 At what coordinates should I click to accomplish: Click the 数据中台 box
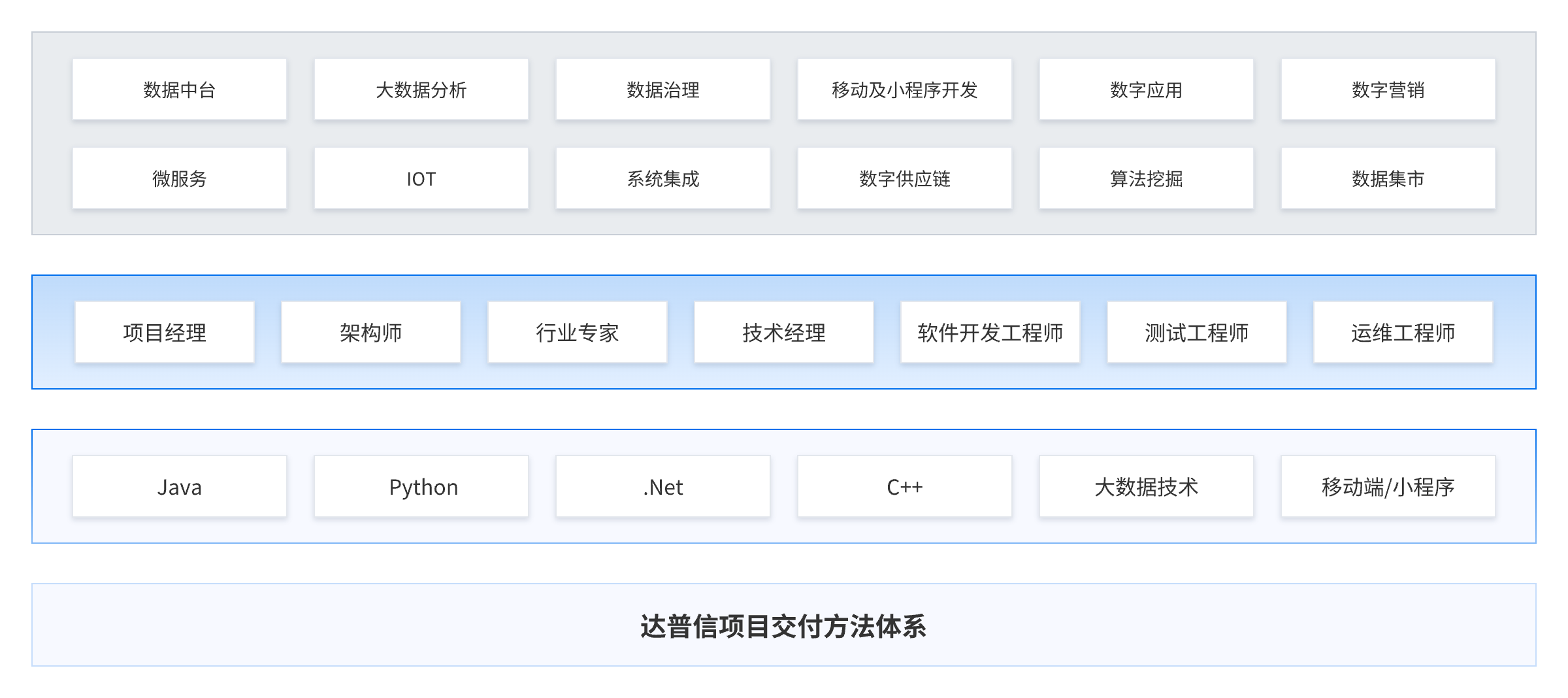(x=180, y=90)
